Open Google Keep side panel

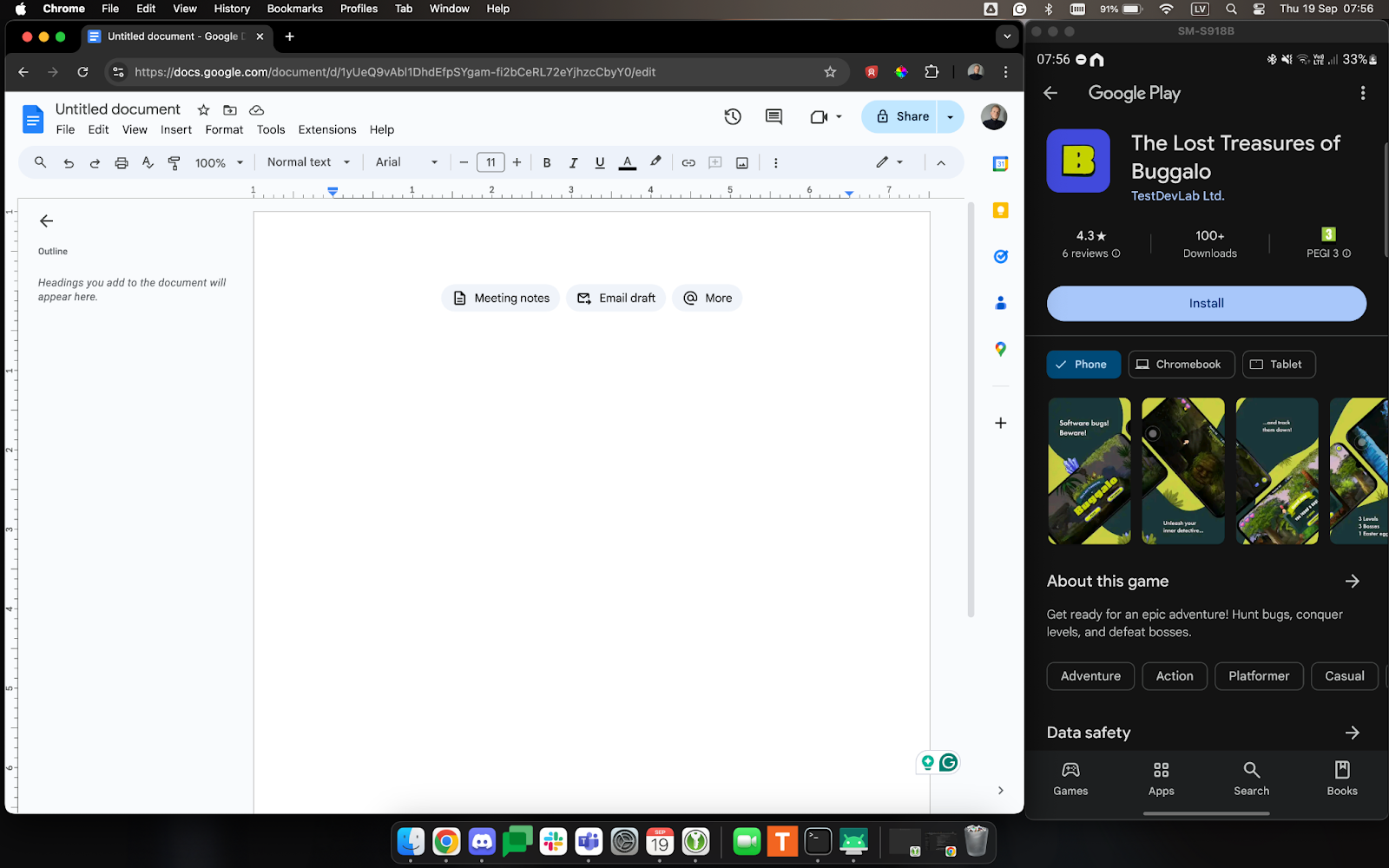pyautogui.click(x=1000, y=210)
